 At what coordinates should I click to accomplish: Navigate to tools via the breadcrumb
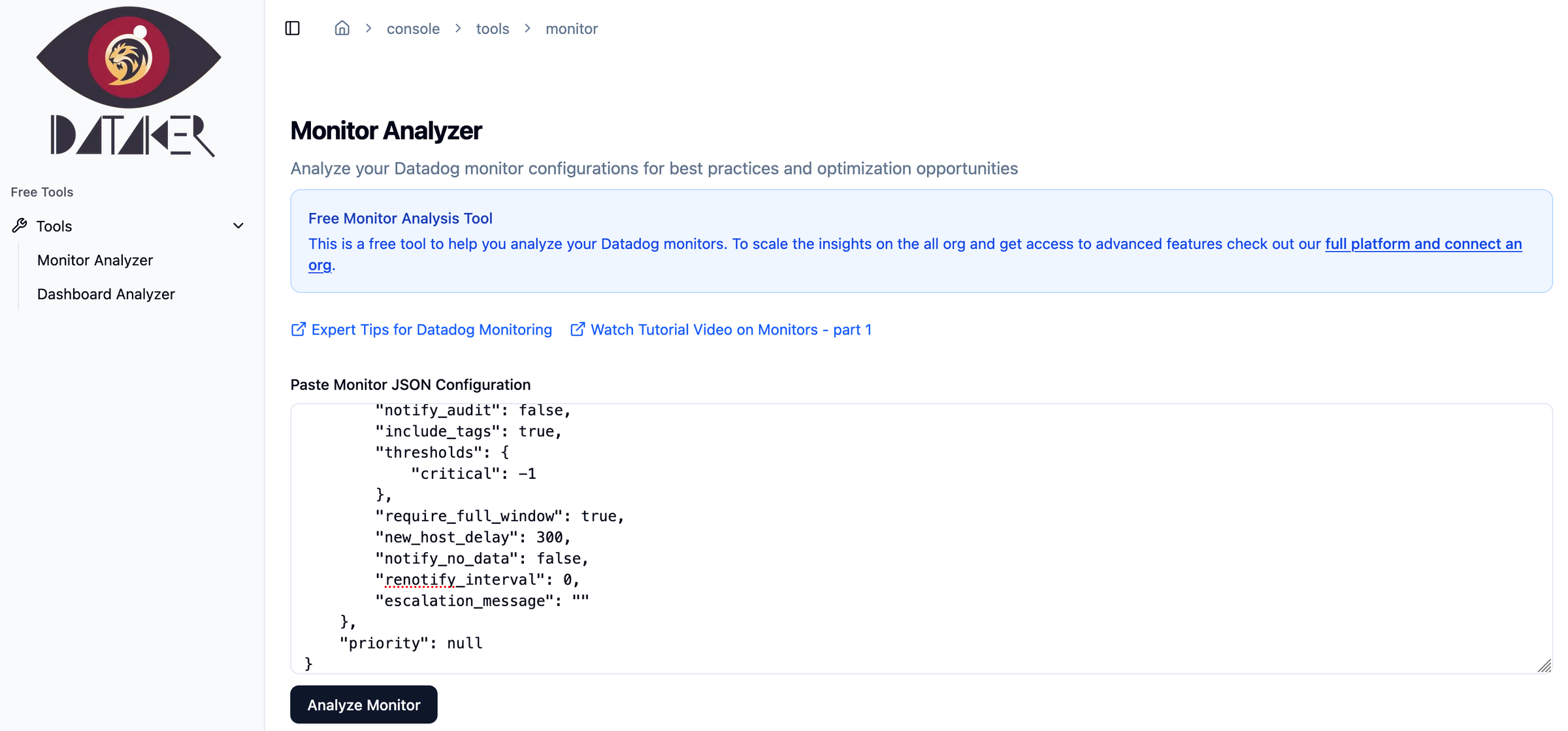coord(493,28)
